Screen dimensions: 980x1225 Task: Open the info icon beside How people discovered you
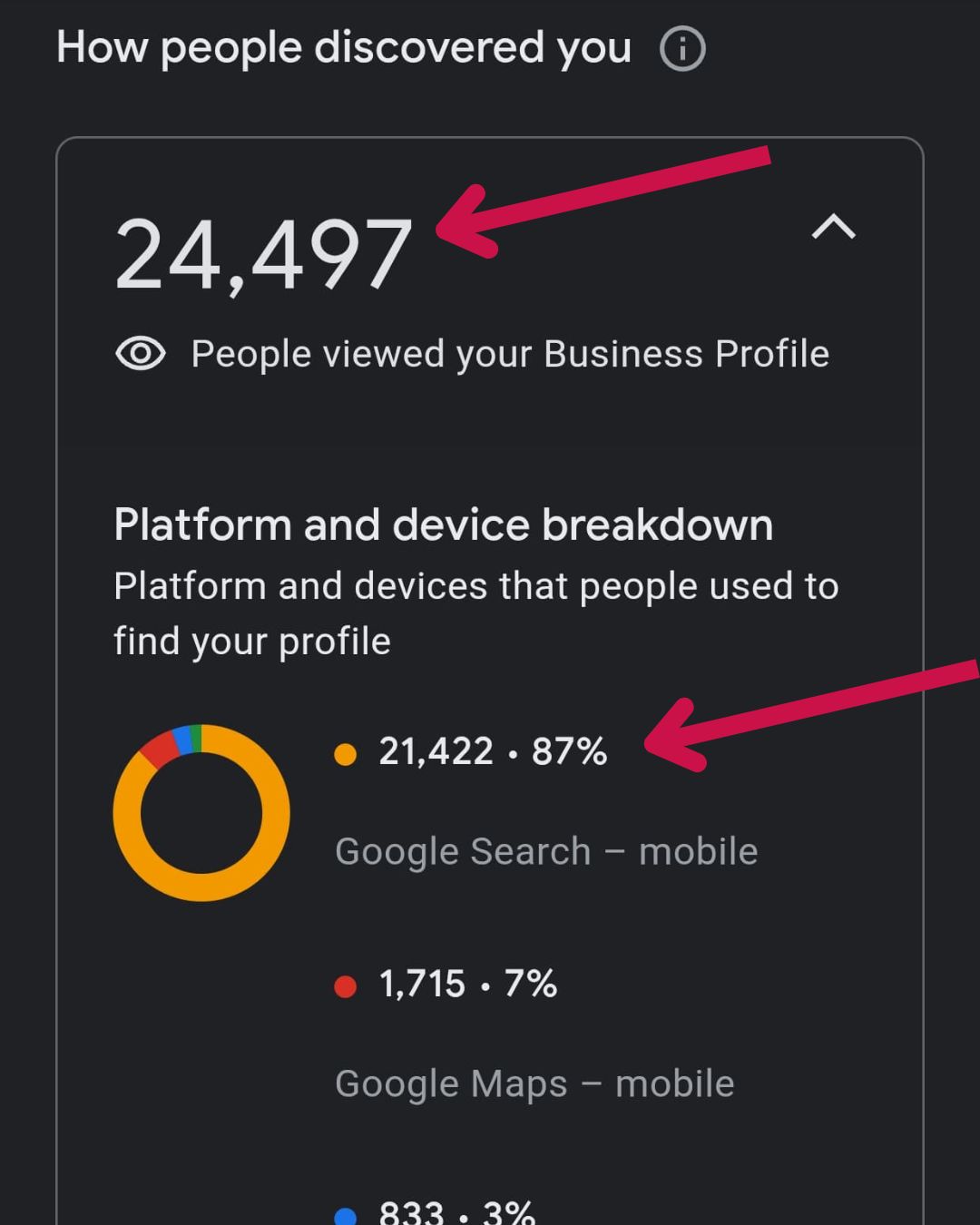tap(682, 48)
